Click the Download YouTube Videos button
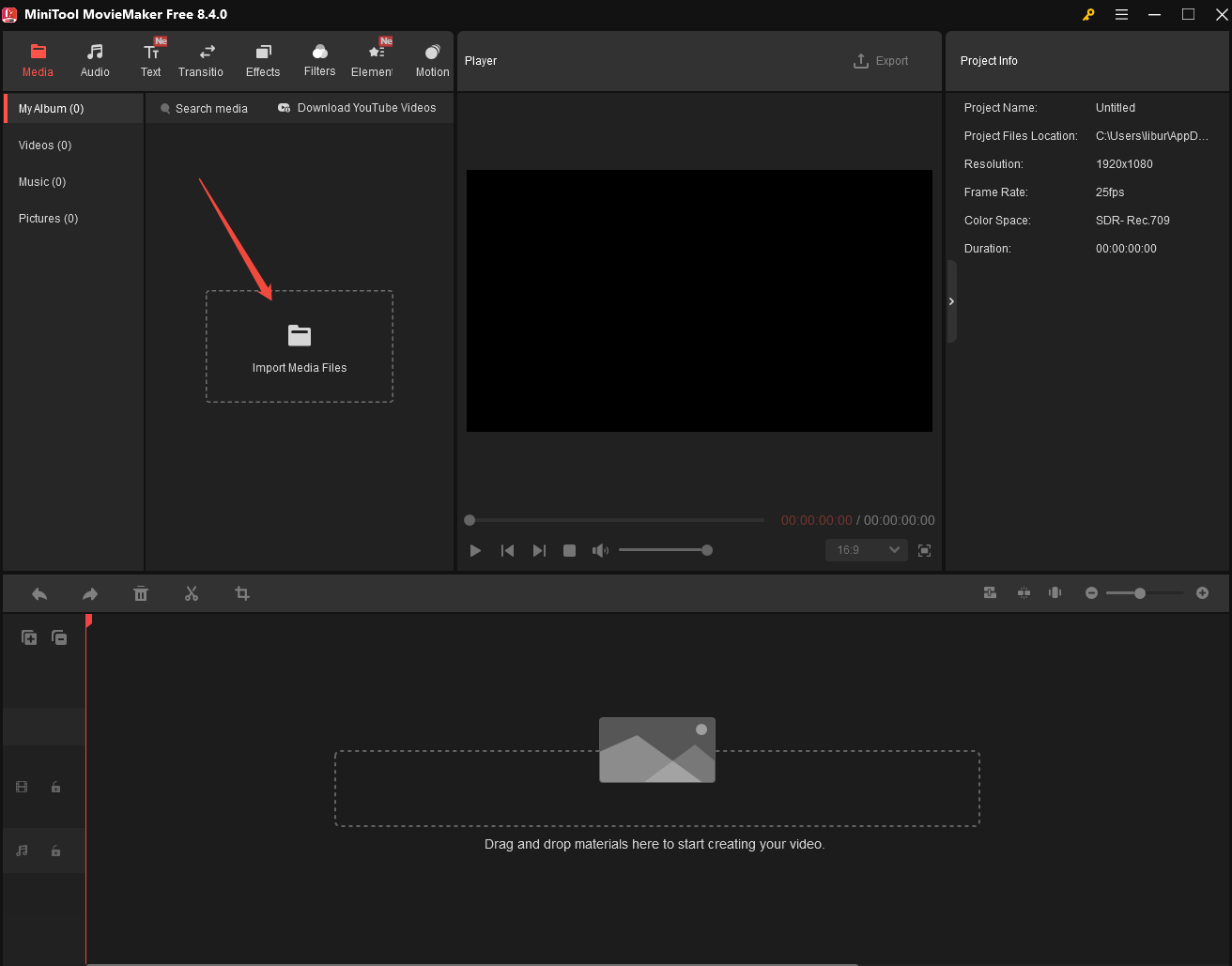The height and width of the screenshot is (966, 1232). (357, 107)
